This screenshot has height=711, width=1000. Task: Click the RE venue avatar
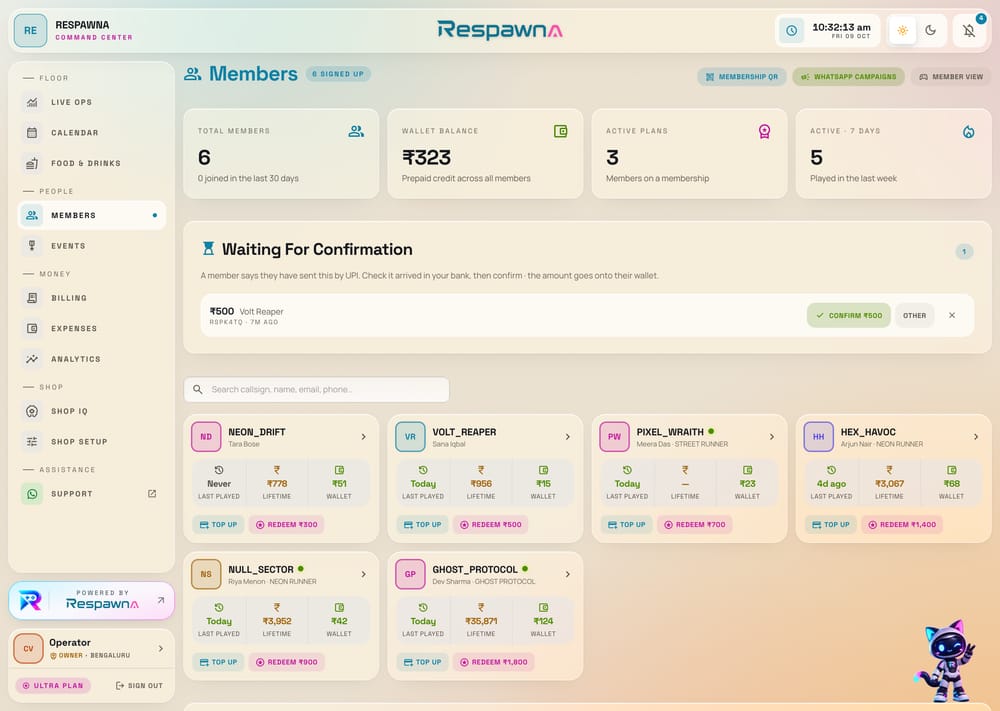coord(30,31)
